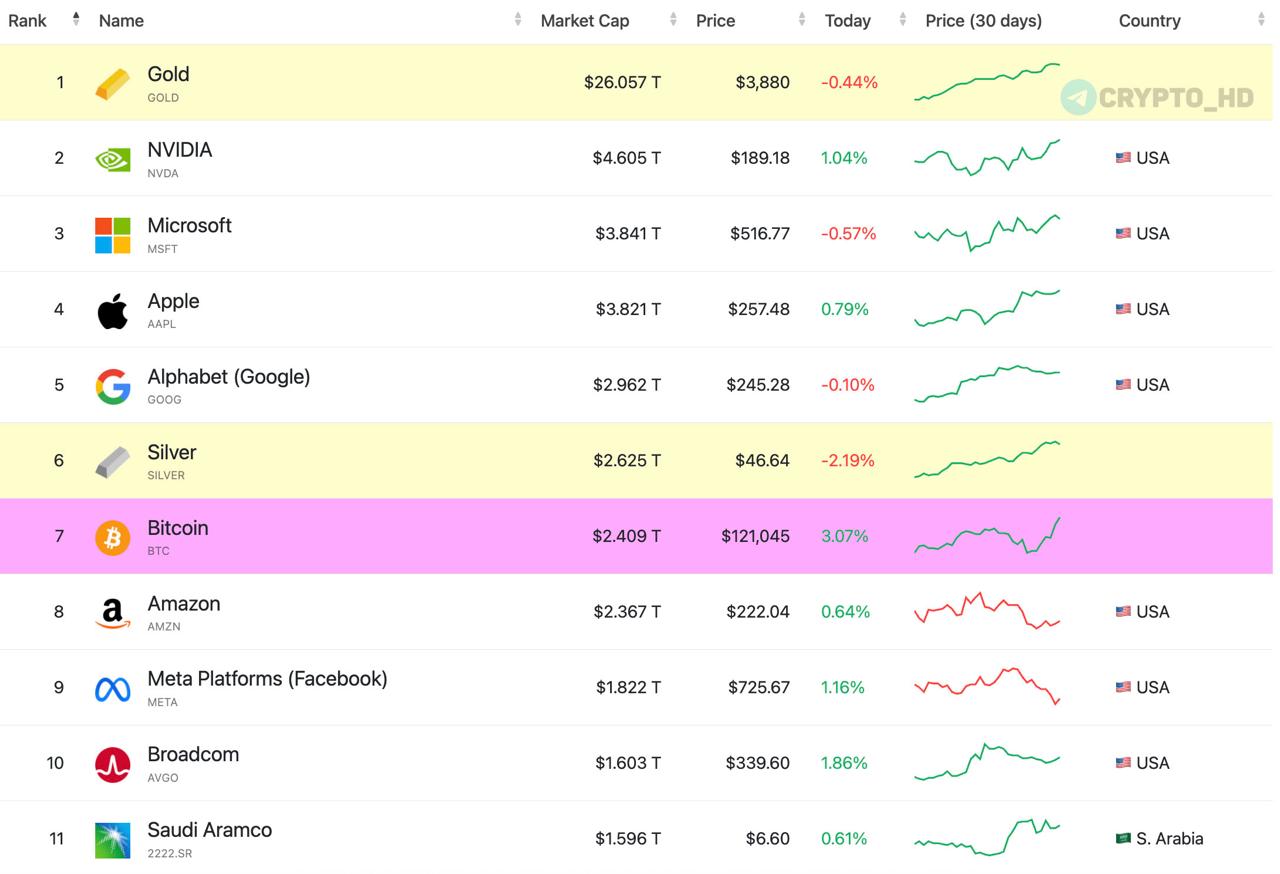The height and width of the screenshot is (874, 1280).
Task: Click the Microsoft logo icon
Action: pyautogui.click(x=112, y=235)
